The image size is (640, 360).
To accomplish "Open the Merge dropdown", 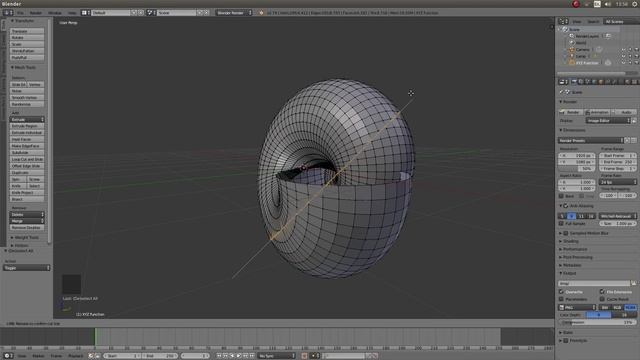I will 27,221.
